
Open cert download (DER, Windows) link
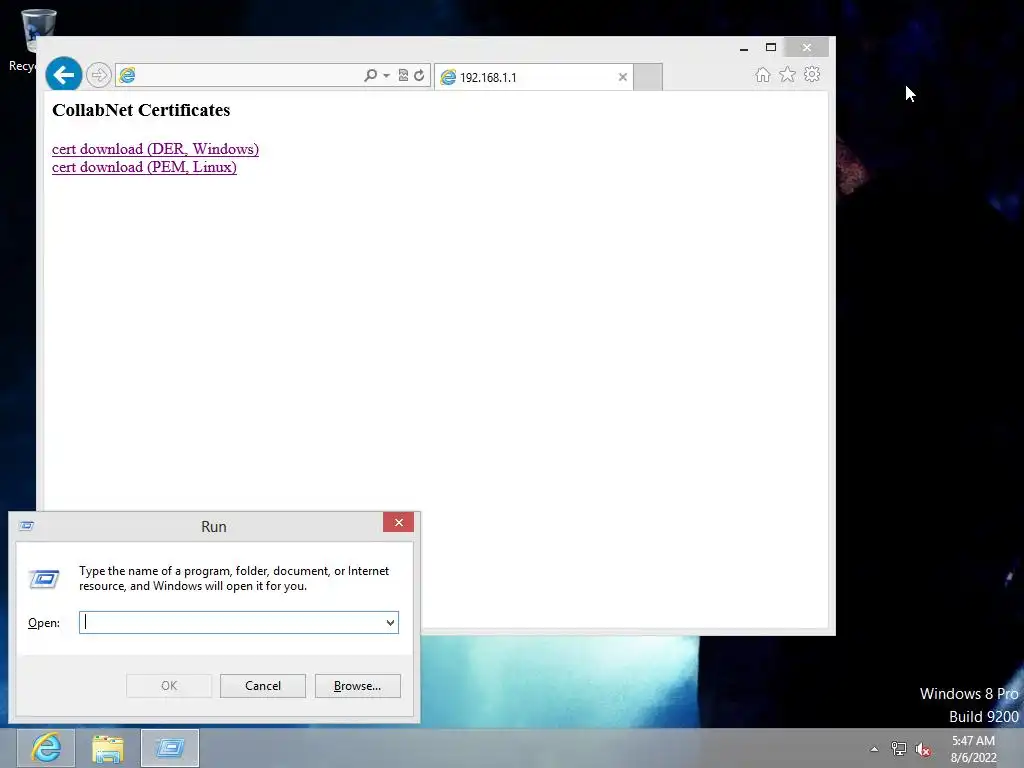tap(155, 149)
